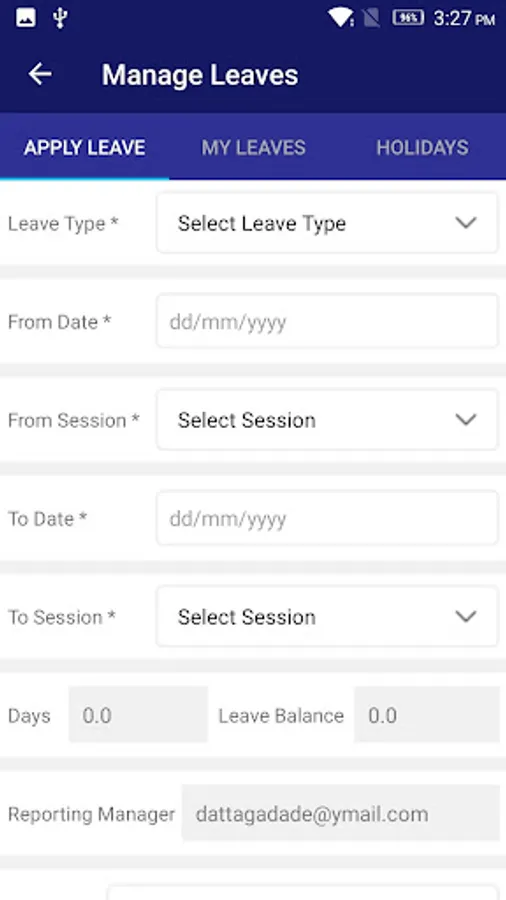Tap the no-SIM icon in status bar
The height and width of the screenshot is (900, 506).
pos(371,18)
